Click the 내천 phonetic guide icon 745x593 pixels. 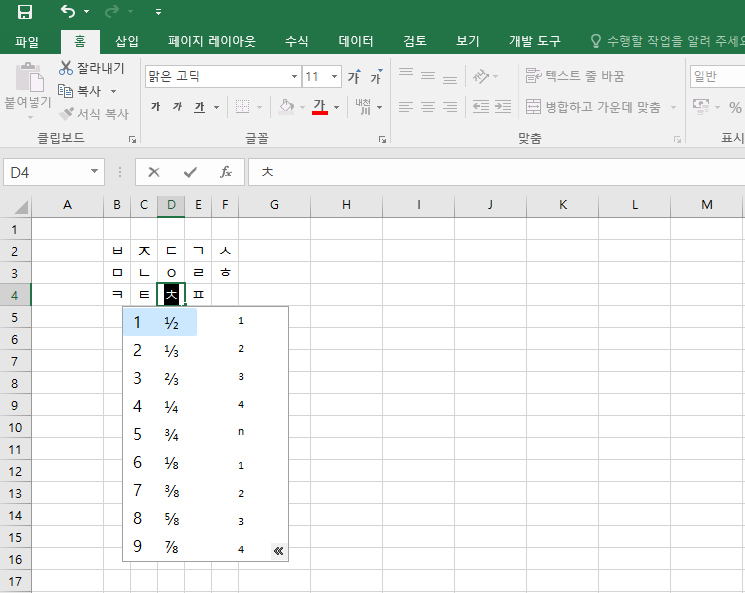pos(363,106)
